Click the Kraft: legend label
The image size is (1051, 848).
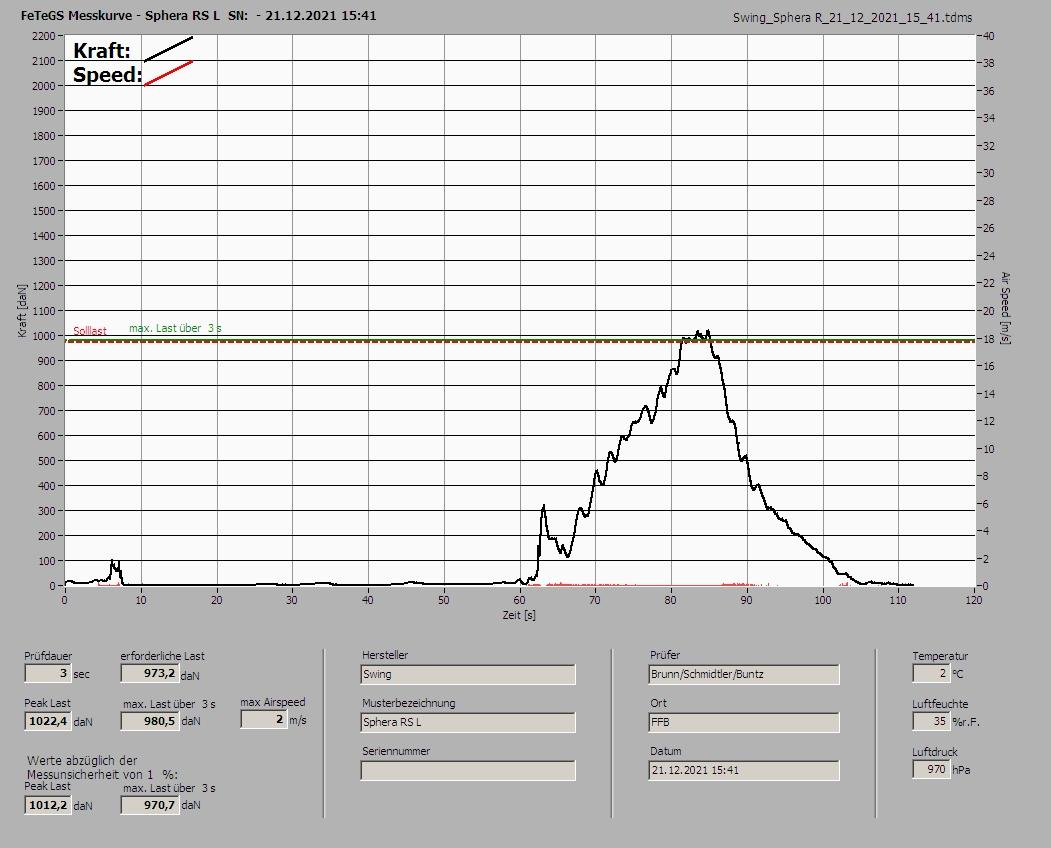pyautogui.click(x=101, y=50)
